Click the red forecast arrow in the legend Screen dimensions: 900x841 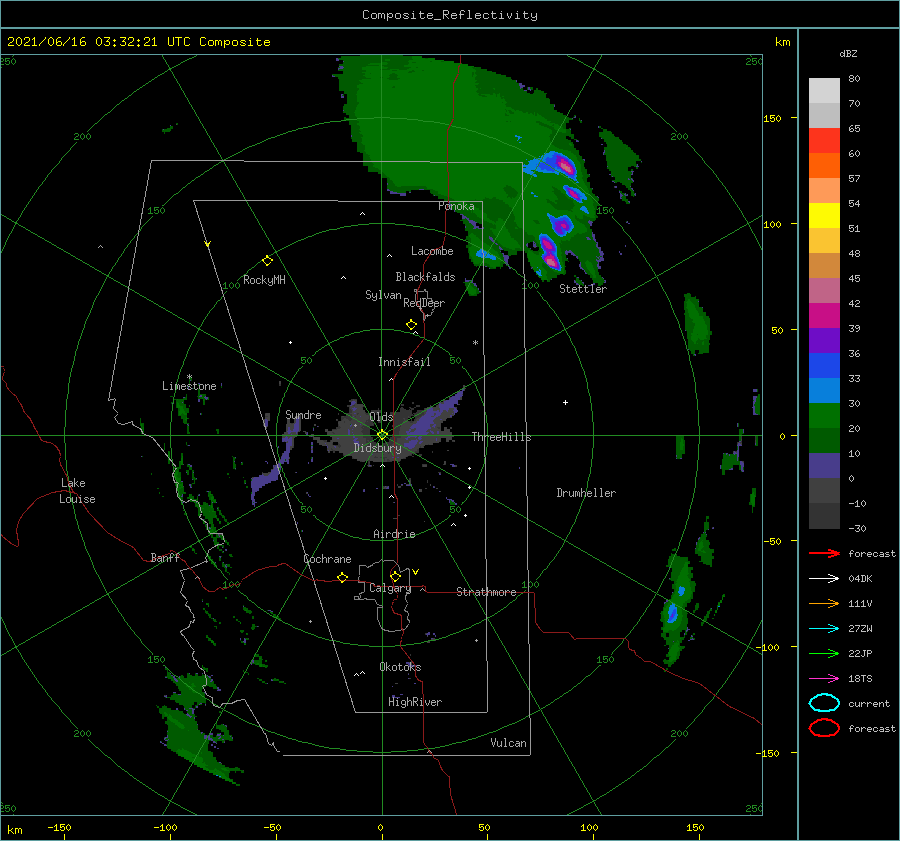824,553
